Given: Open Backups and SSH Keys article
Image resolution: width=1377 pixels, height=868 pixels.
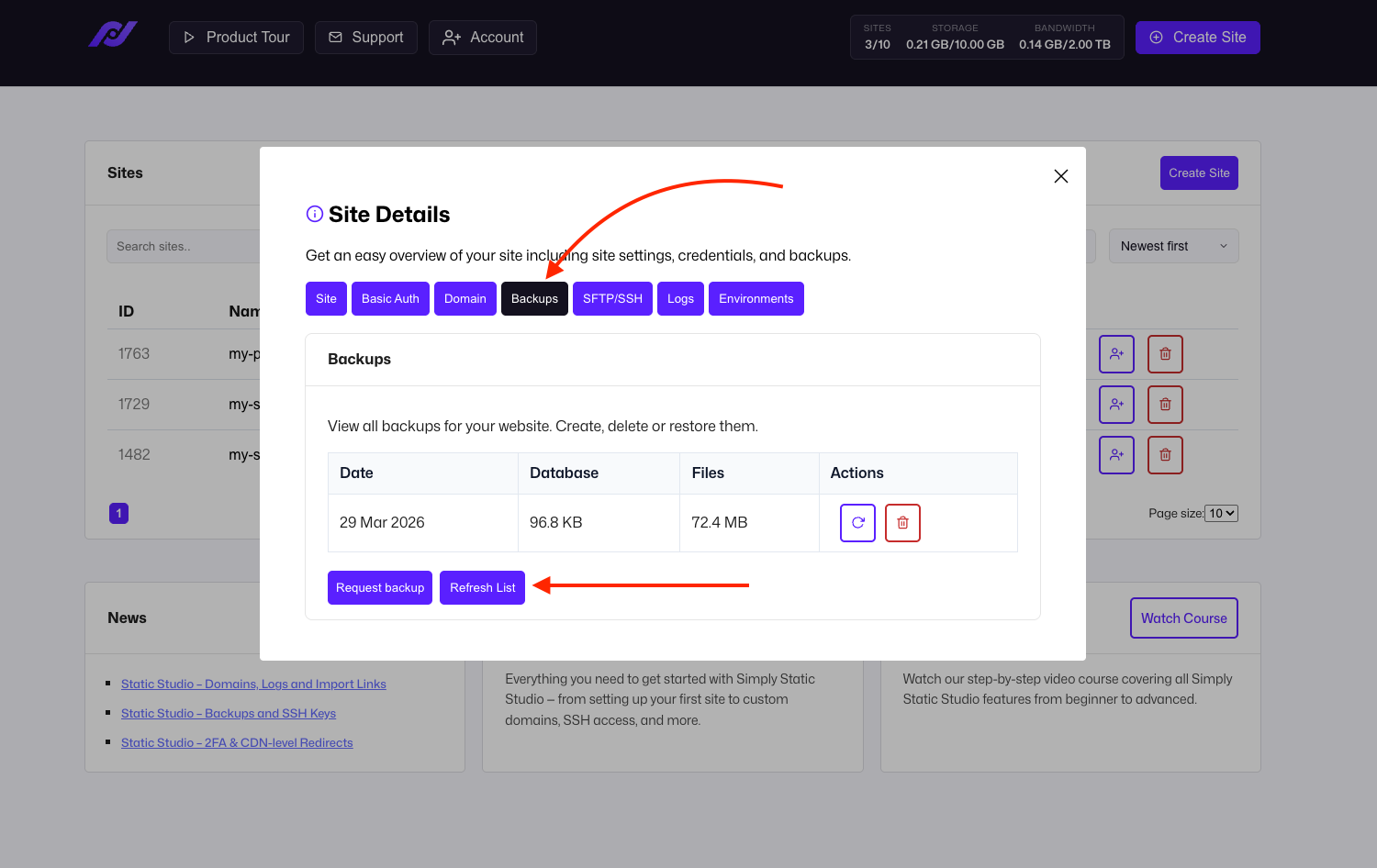Looking at the screenshot, I should pyautogui.click(x=229, y=714).
